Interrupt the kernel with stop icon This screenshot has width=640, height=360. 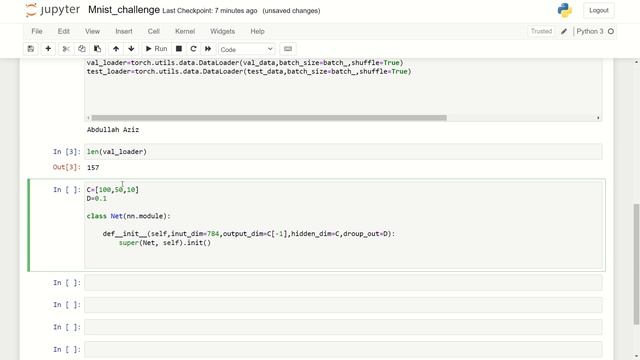(x=179, y=49)
